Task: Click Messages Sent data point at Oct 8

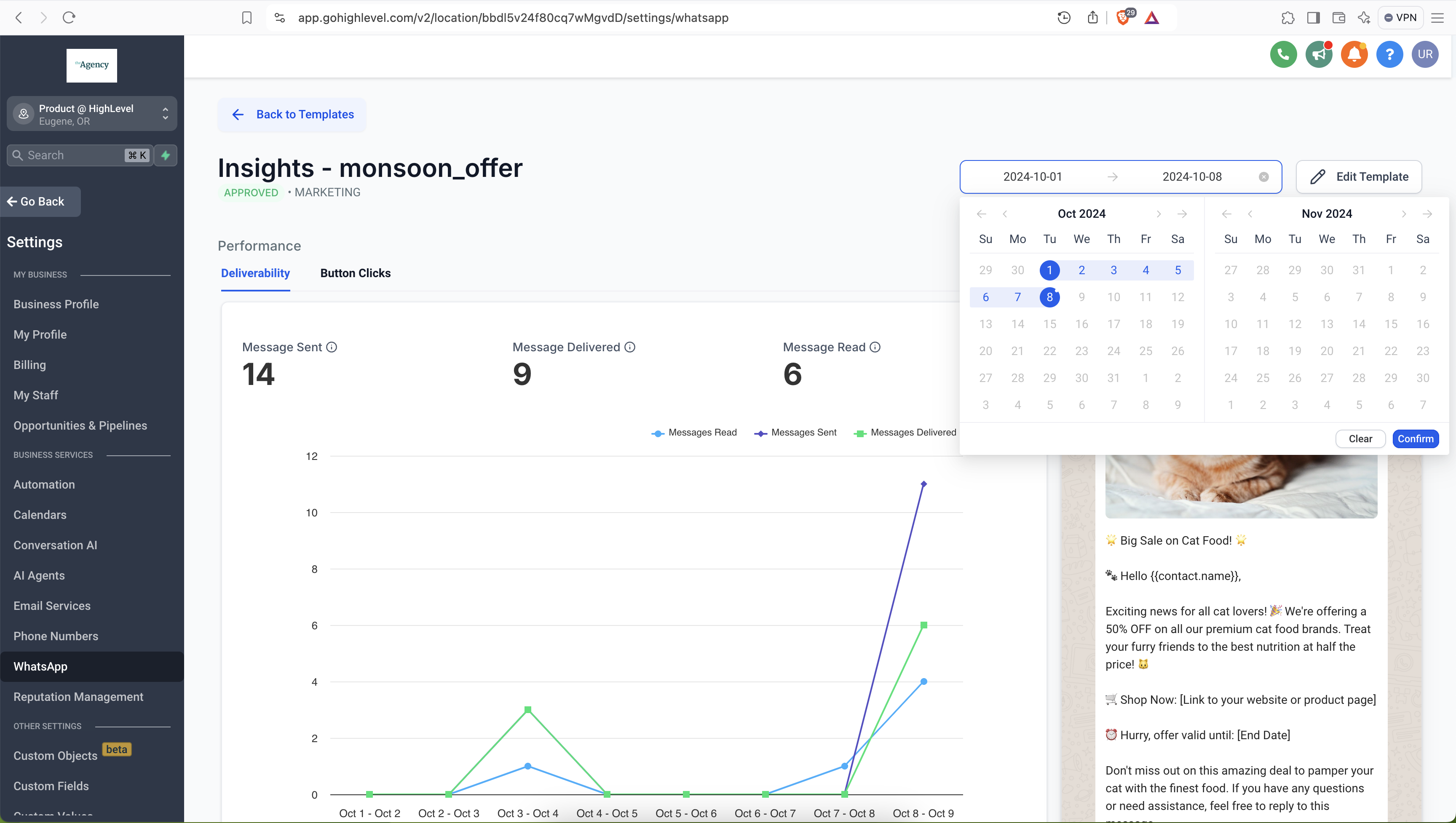Action: pos(923,484)
